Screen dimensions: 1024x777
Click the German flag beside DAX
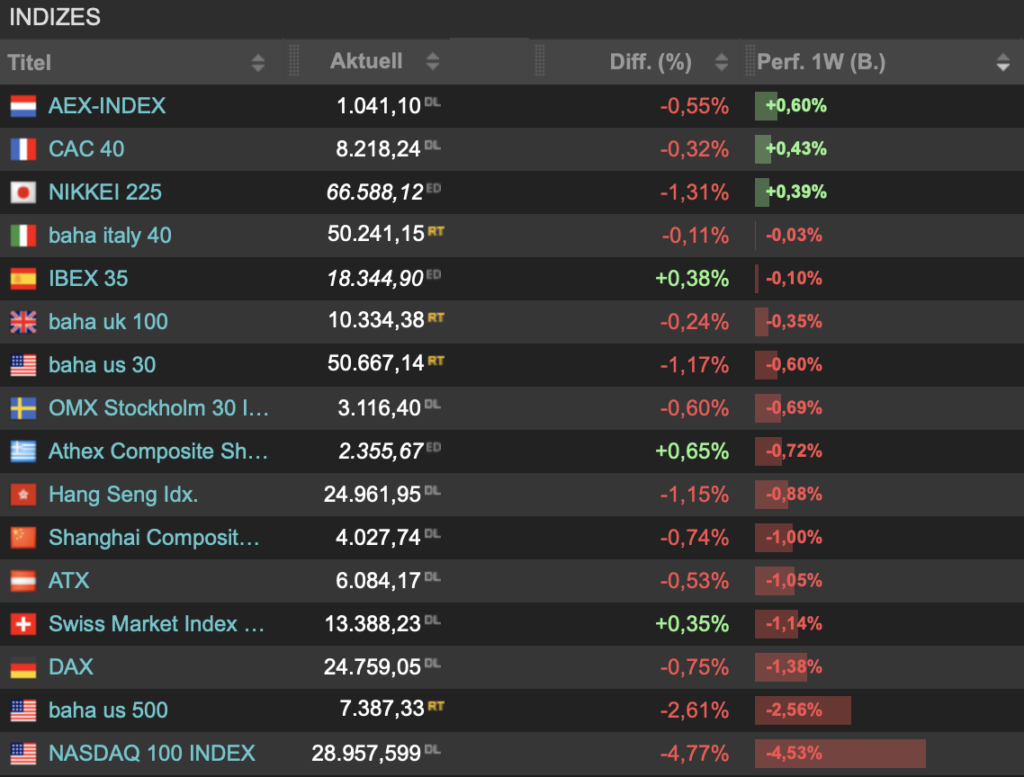tap(23, 667)
